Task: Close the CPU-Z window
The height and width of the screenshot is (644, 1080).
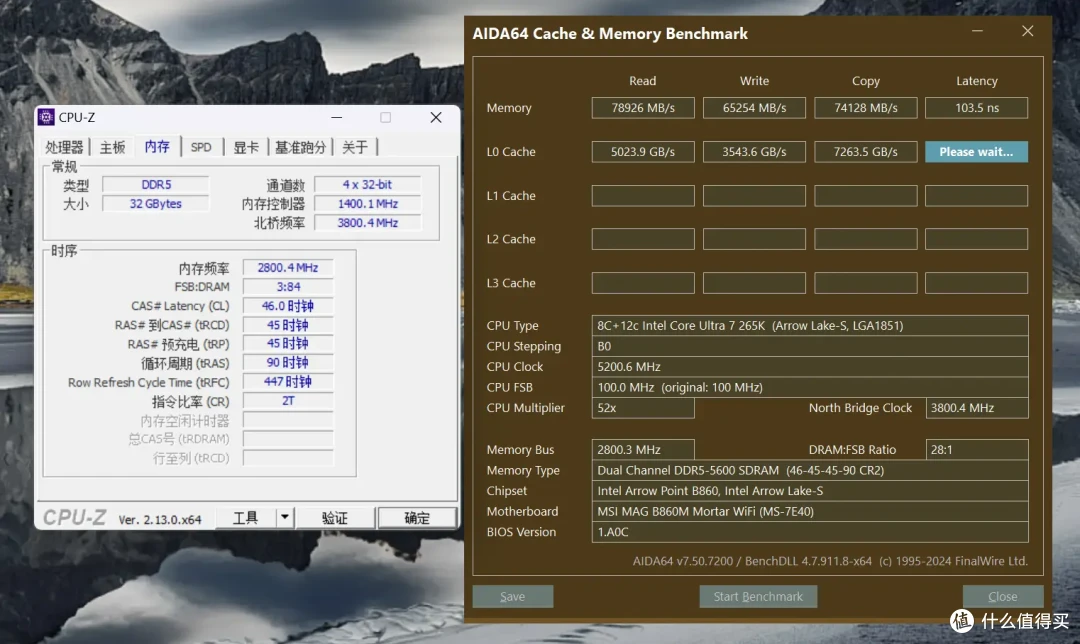Action: click(436, 117)
